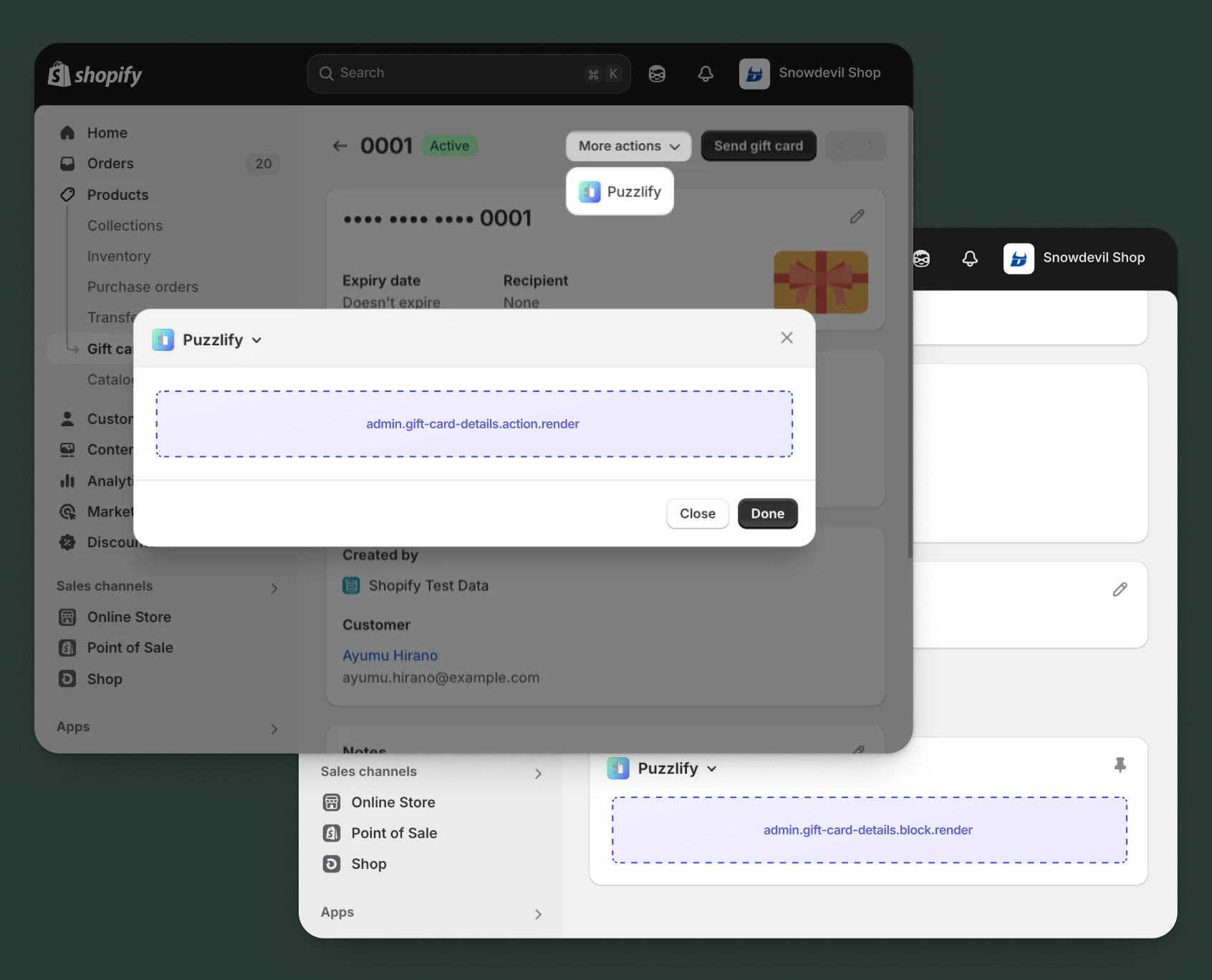The height and width of the screenshot is (980, 1212).
Task: Click the Close button in modal
Action: [697, 514]
